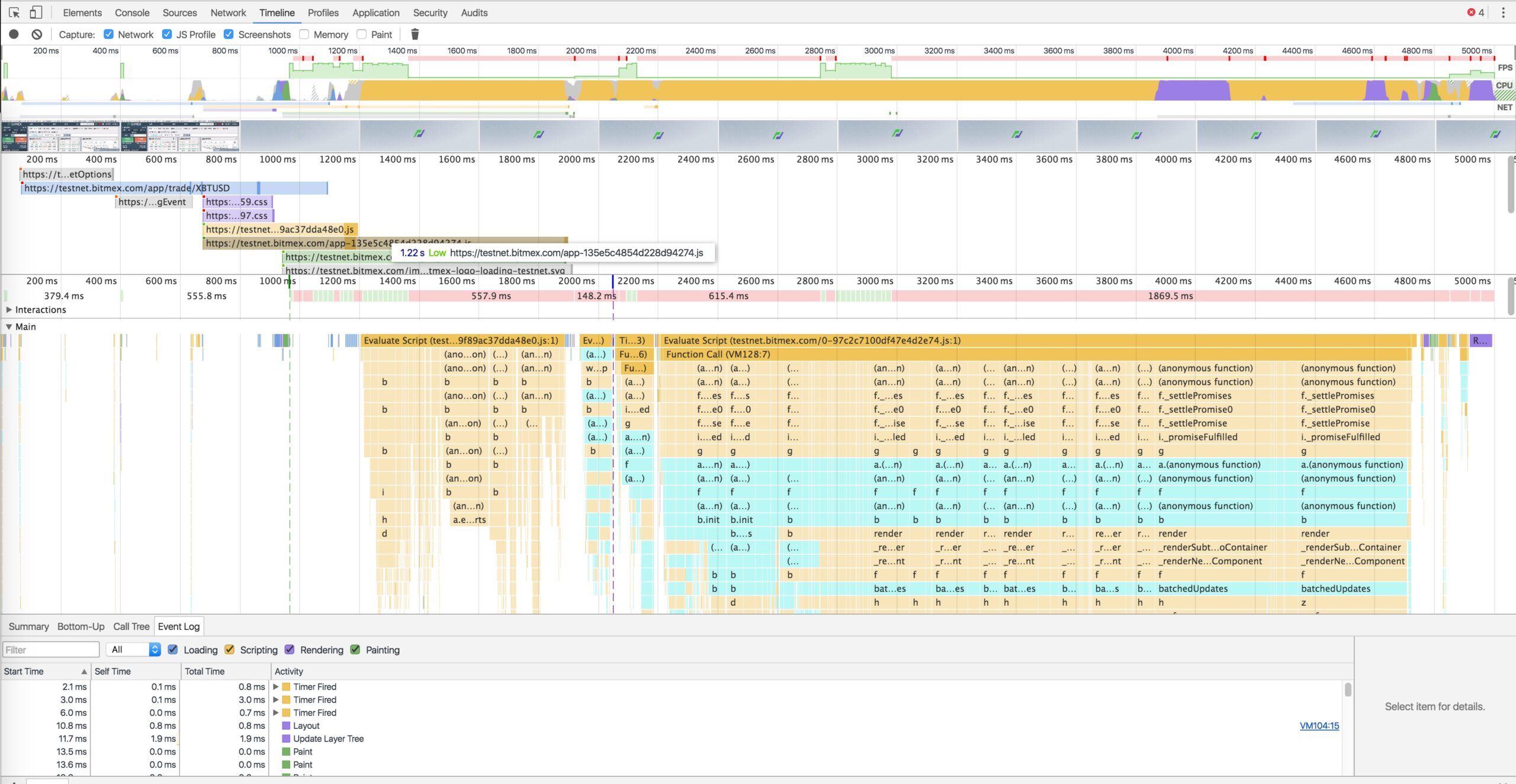Click the event log Filter field

point(51,650)
